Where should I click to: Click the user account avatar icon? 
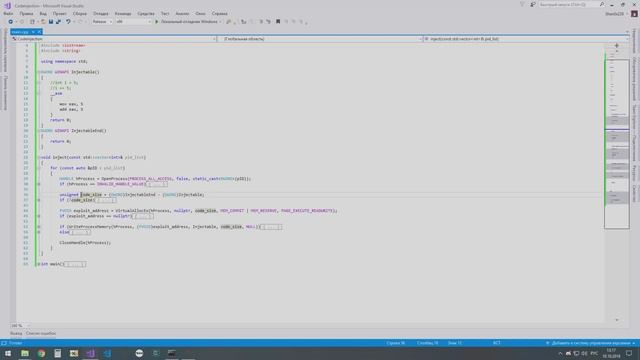pos(634,13)
